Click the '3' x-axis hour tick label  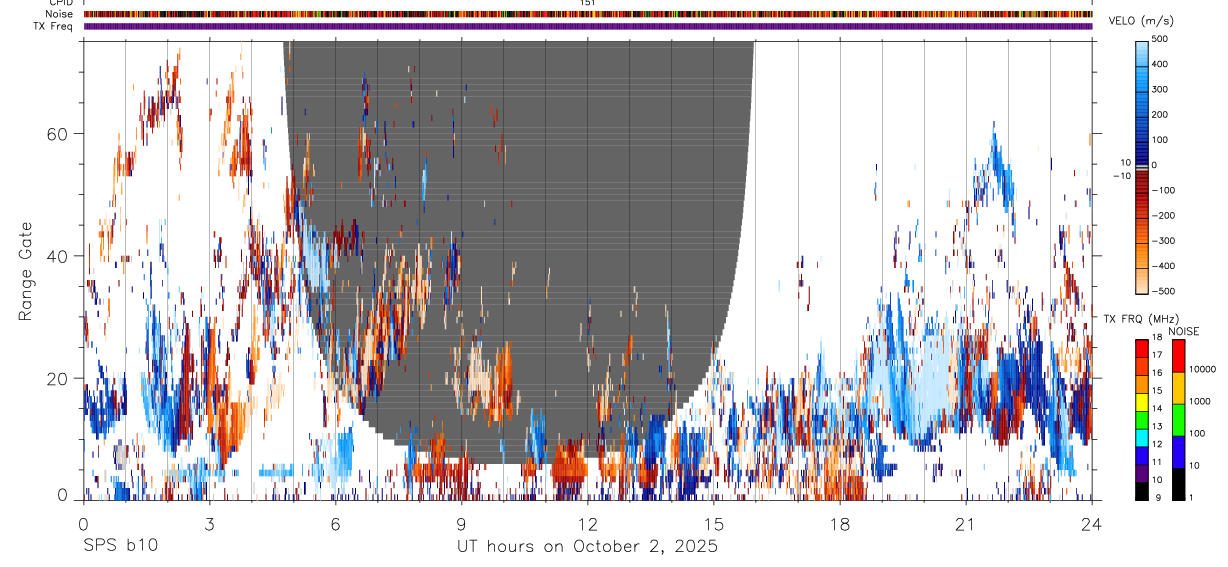pyautogui.click(x=209, y=524)
